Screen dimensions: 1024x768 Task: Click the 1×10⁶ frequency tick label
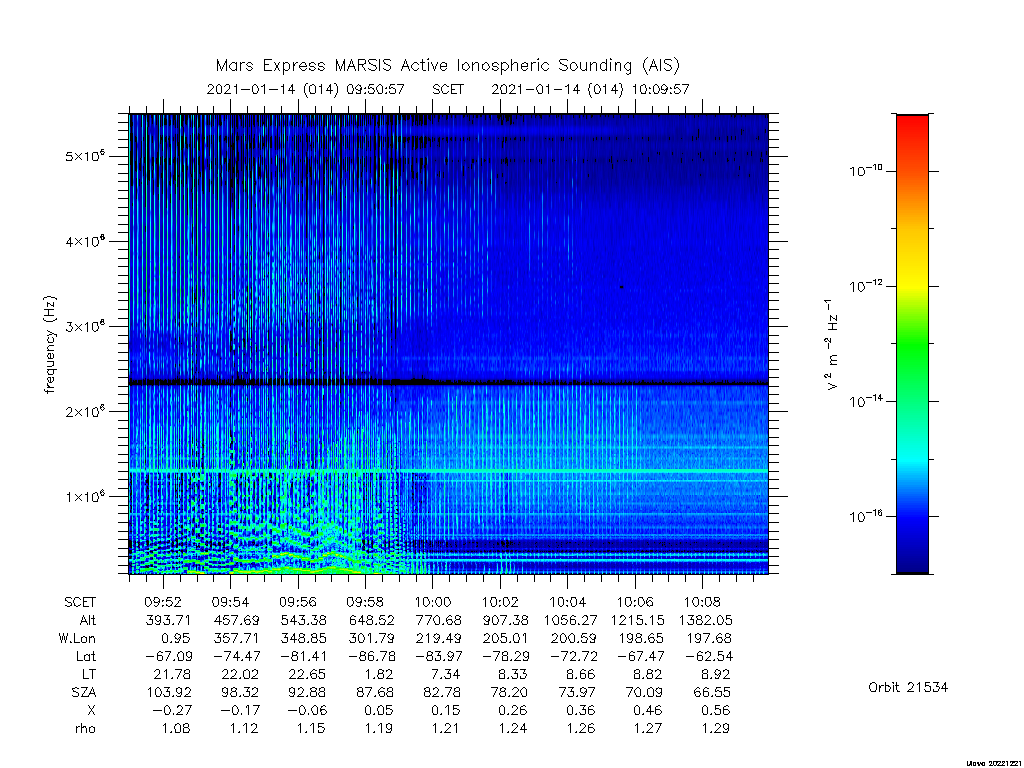(85, 496)
